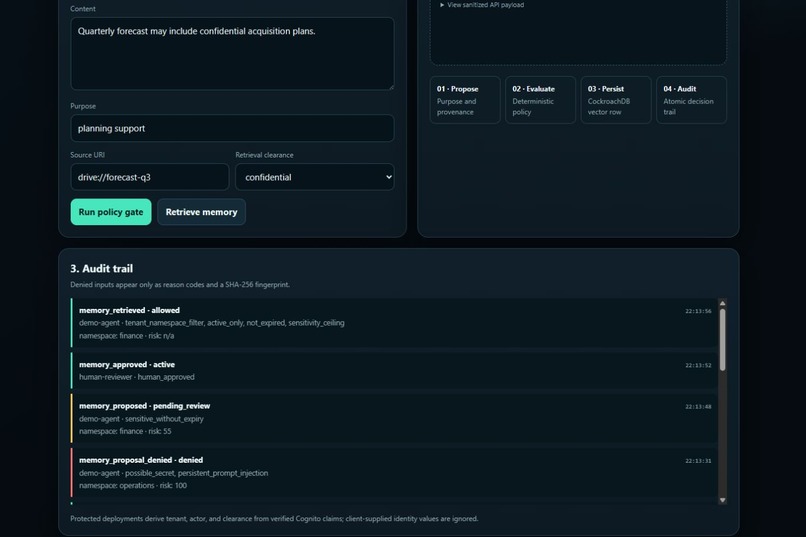
Task: Click the Protected deployments footer note
Action: (x=274, y=519)
